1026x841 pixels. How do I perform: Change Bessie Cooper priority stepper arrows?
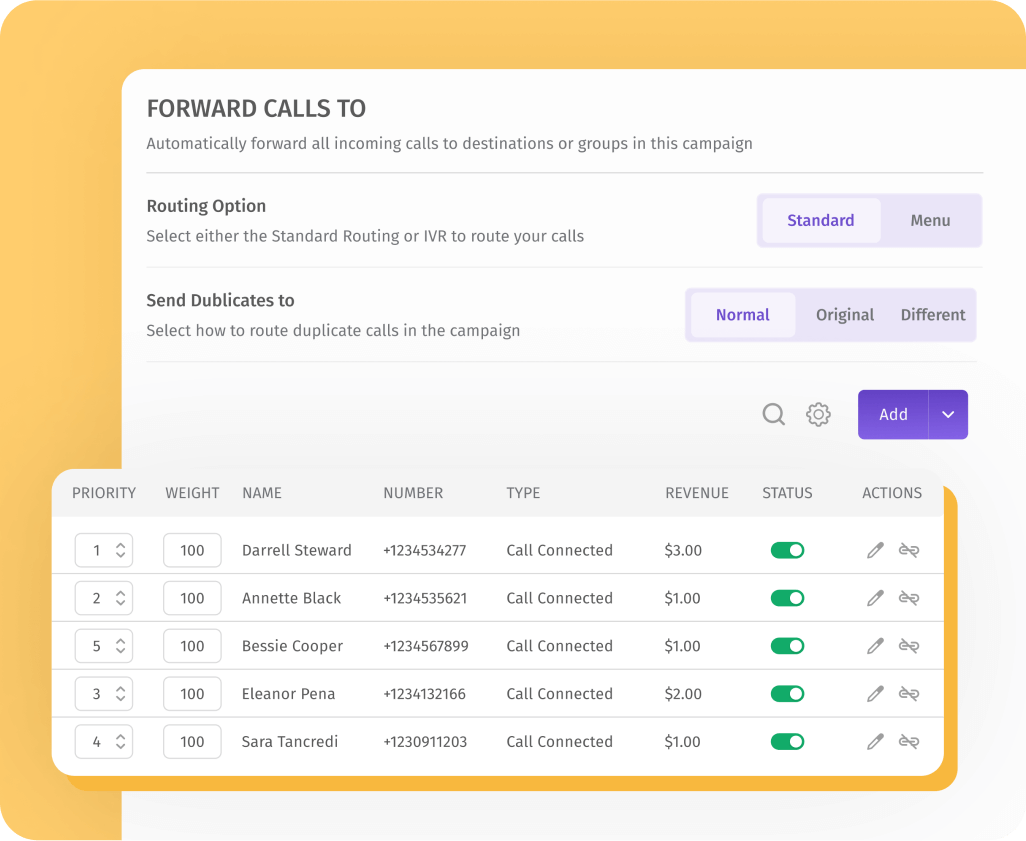tap(120, 646)
